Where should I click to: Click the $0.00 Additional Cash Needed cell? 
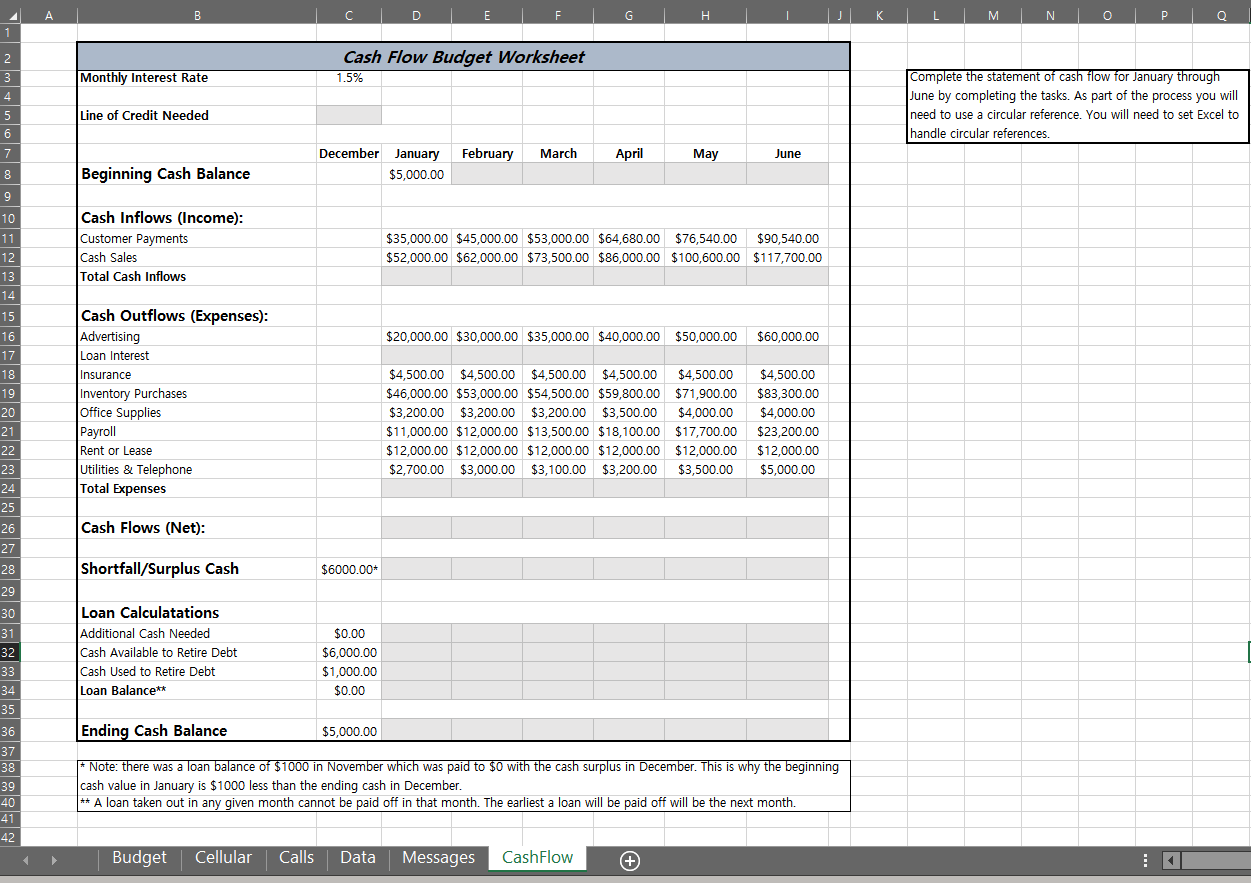click(349, 634)
